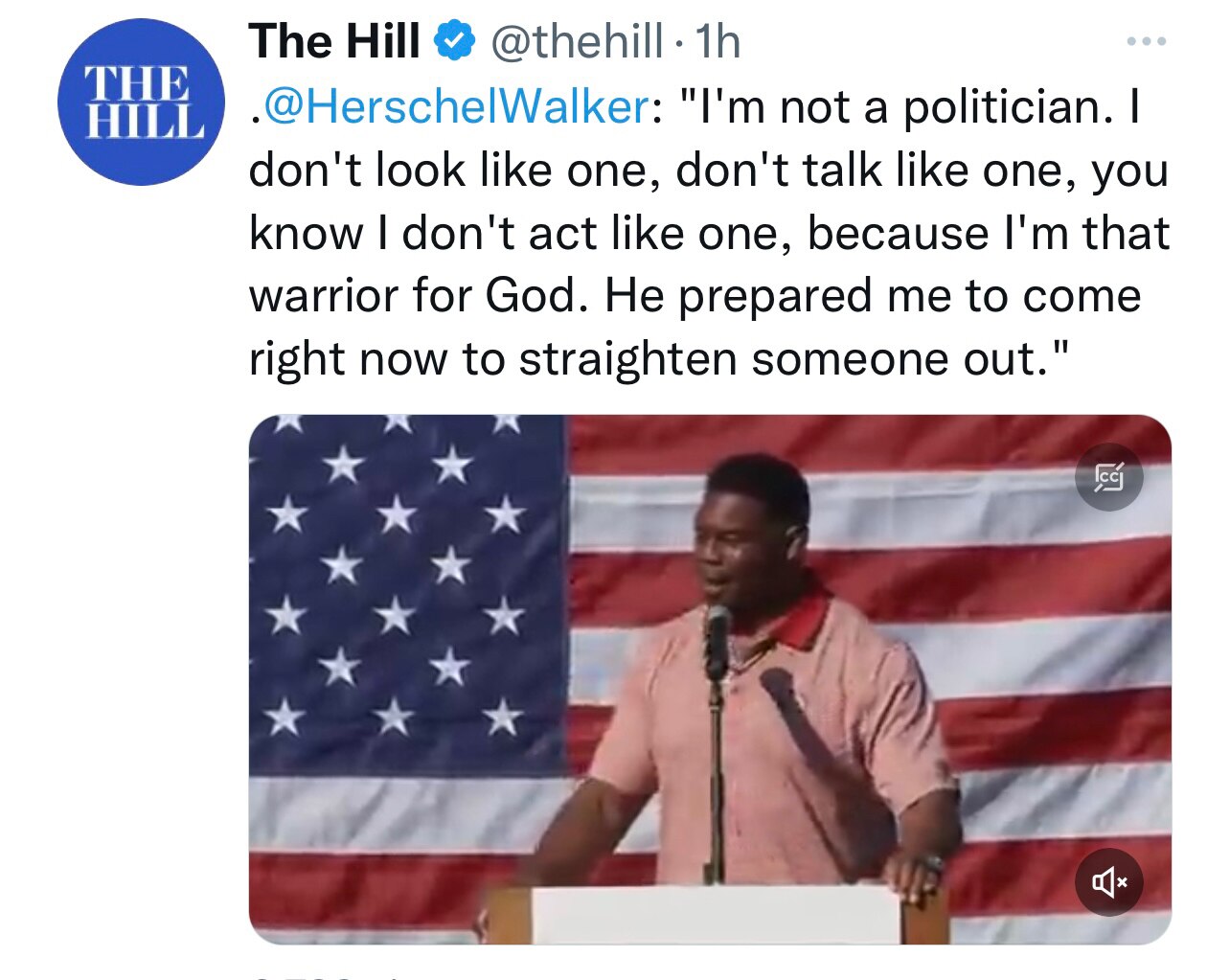
Task: Open the tweet's three-dot more menu
Action: pos(1146,41)
